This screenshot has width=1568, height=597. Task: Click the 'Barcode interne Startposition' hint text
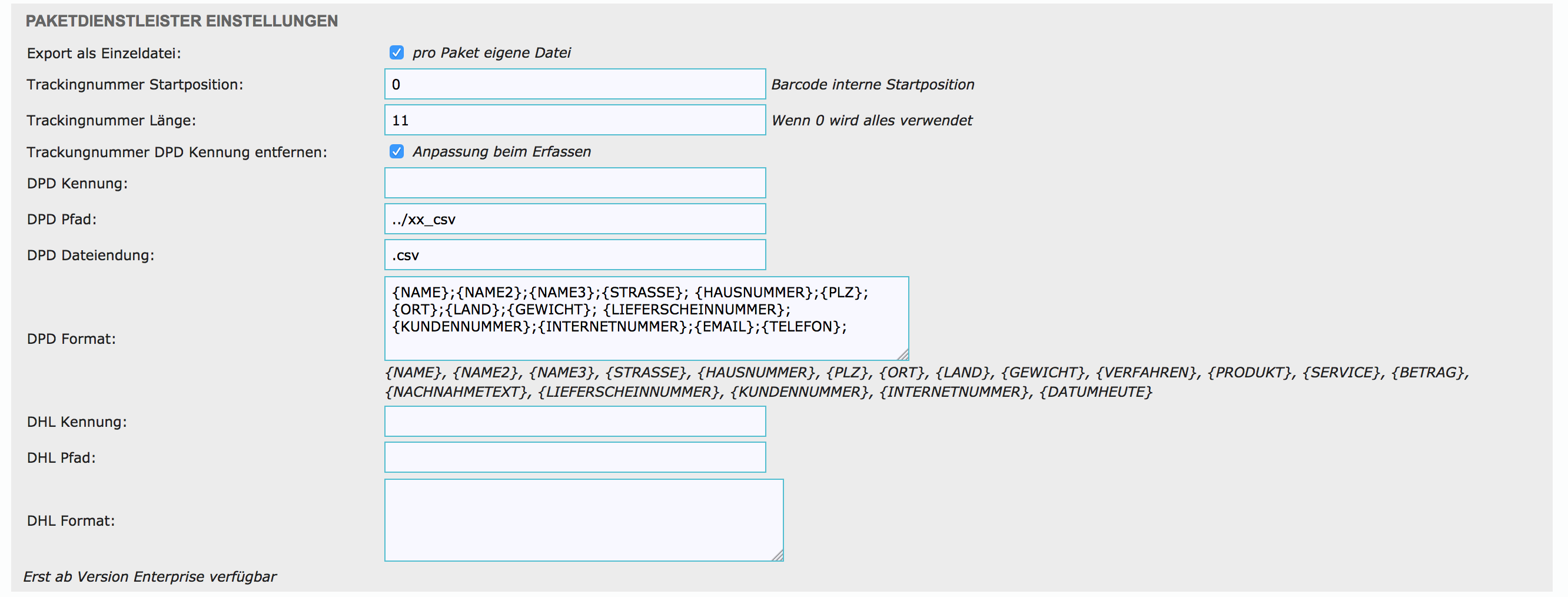coord(872,85)
